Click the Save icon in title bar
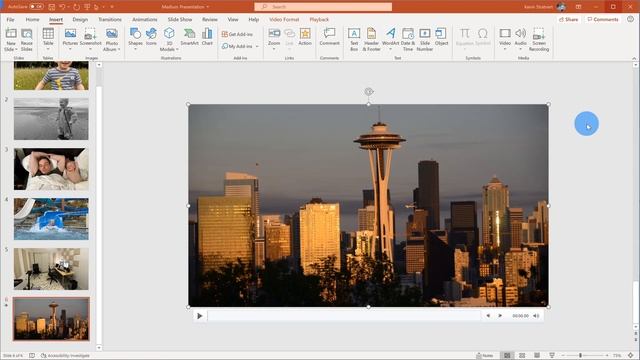Screen dimensions: 640x360 coord(51,7)
